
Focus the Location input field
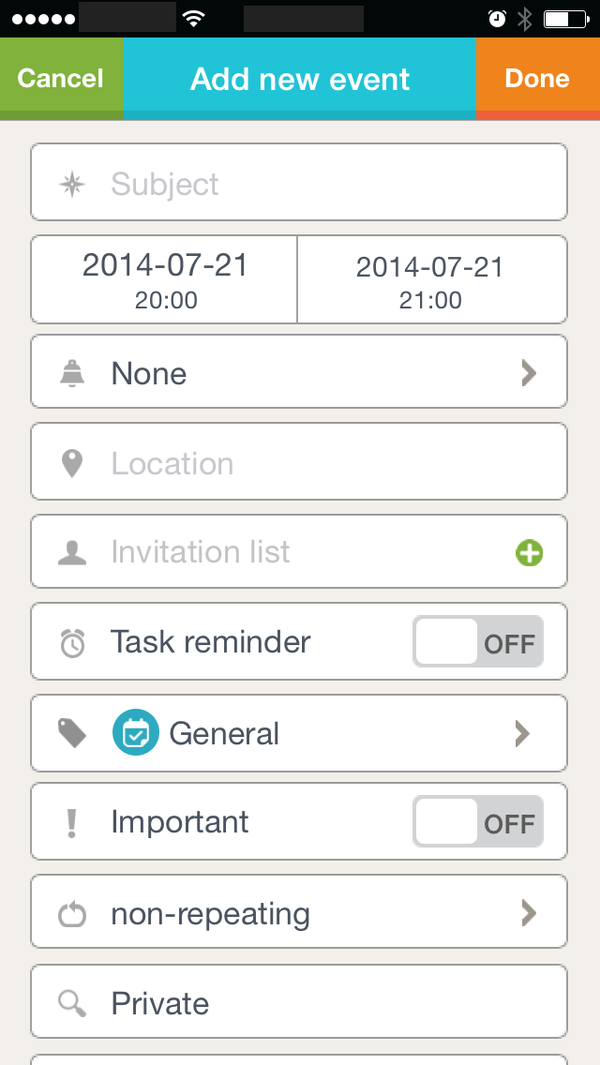click(x=320, y=464)
